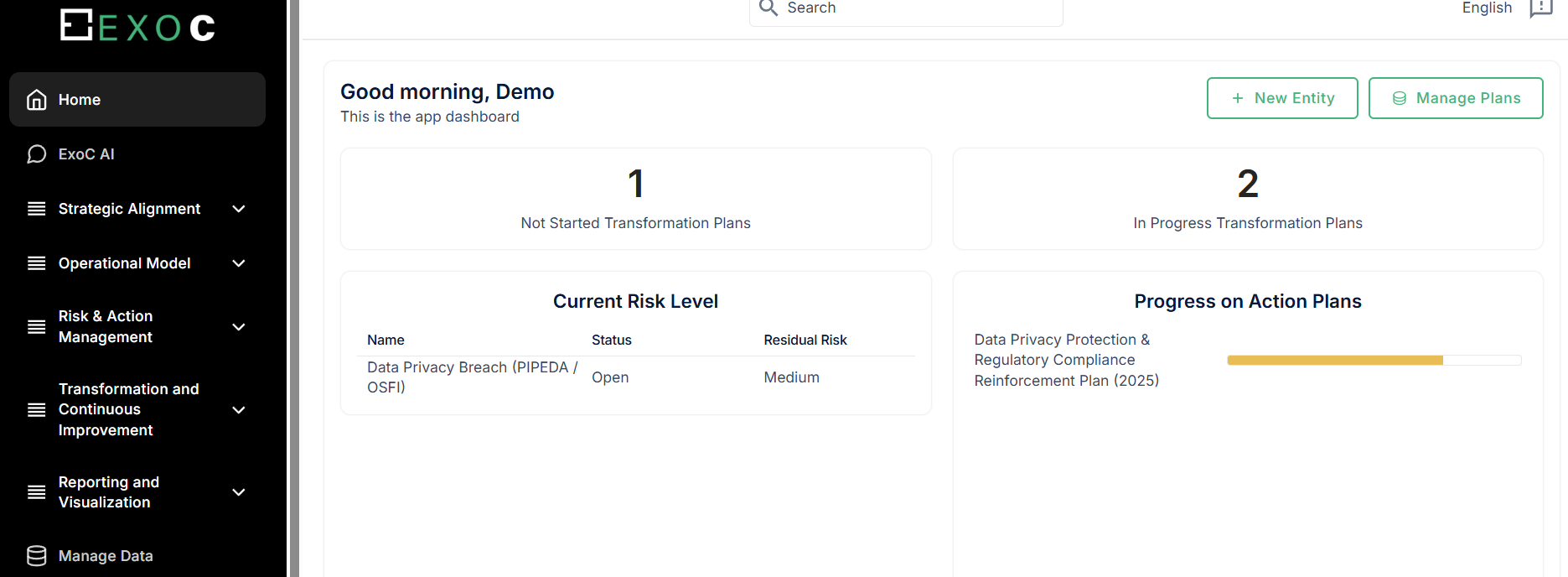Expand the Strategic Alignment chevron
This screenshot has height=577, width=1568.
pyautogui.click(x=239, y=209)
